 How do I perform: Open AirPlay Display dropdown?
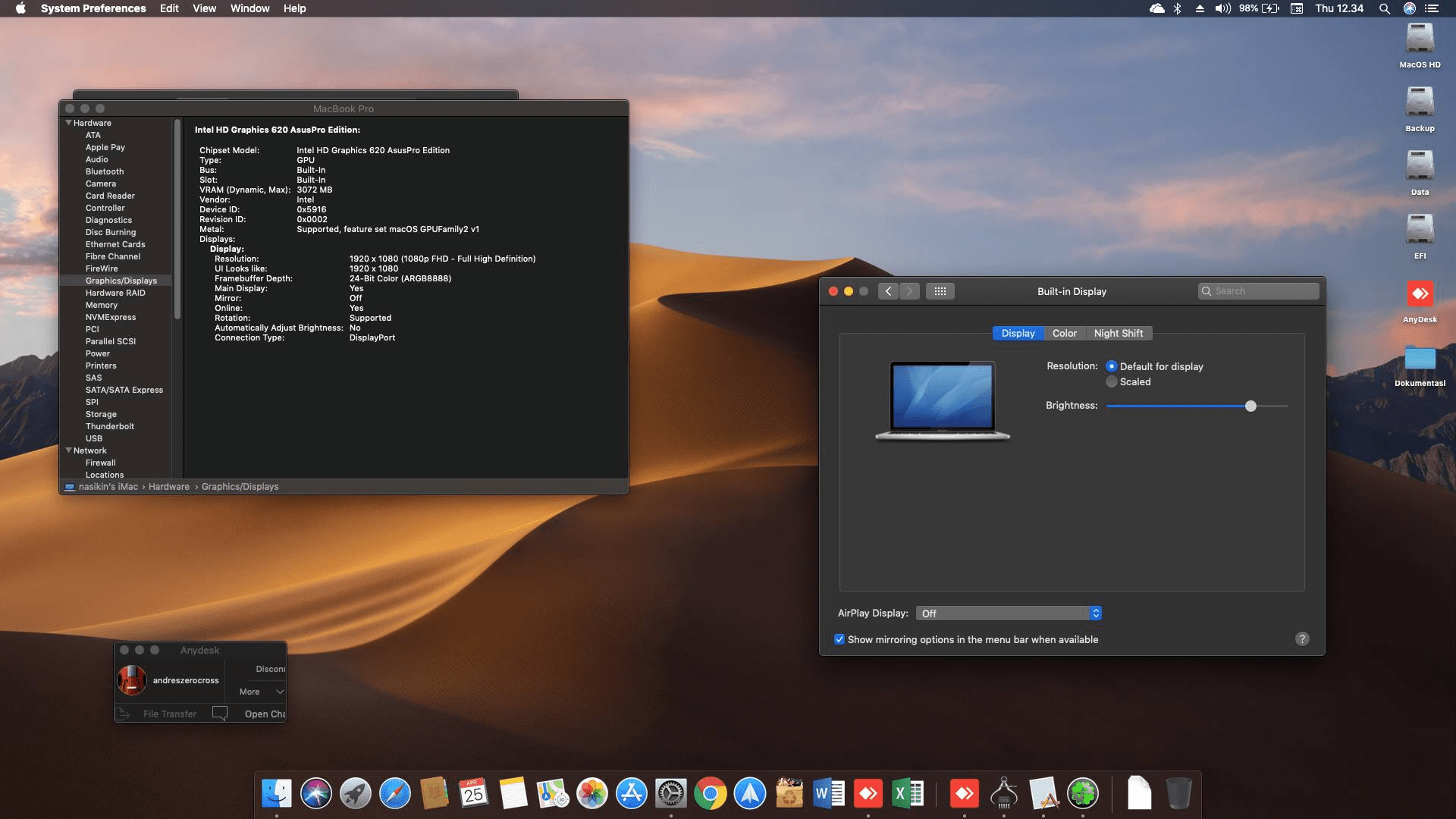(x=1009, y=613)
